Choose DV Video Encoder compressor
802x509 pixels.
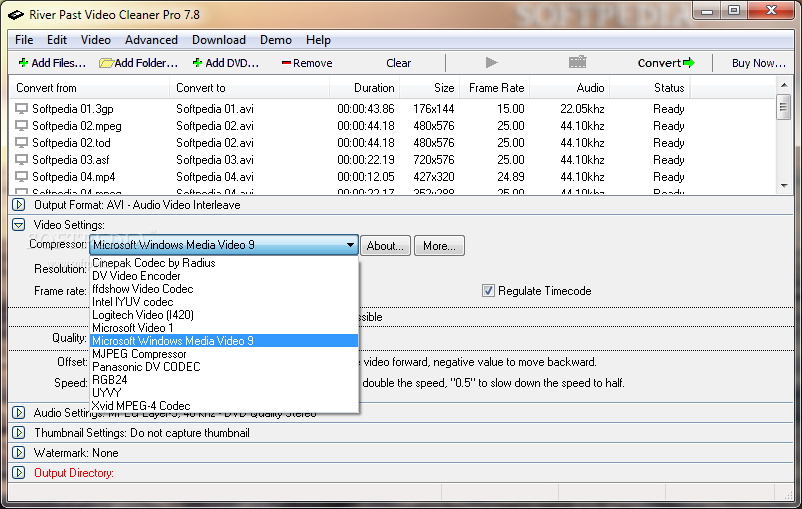tap(224, 276)
